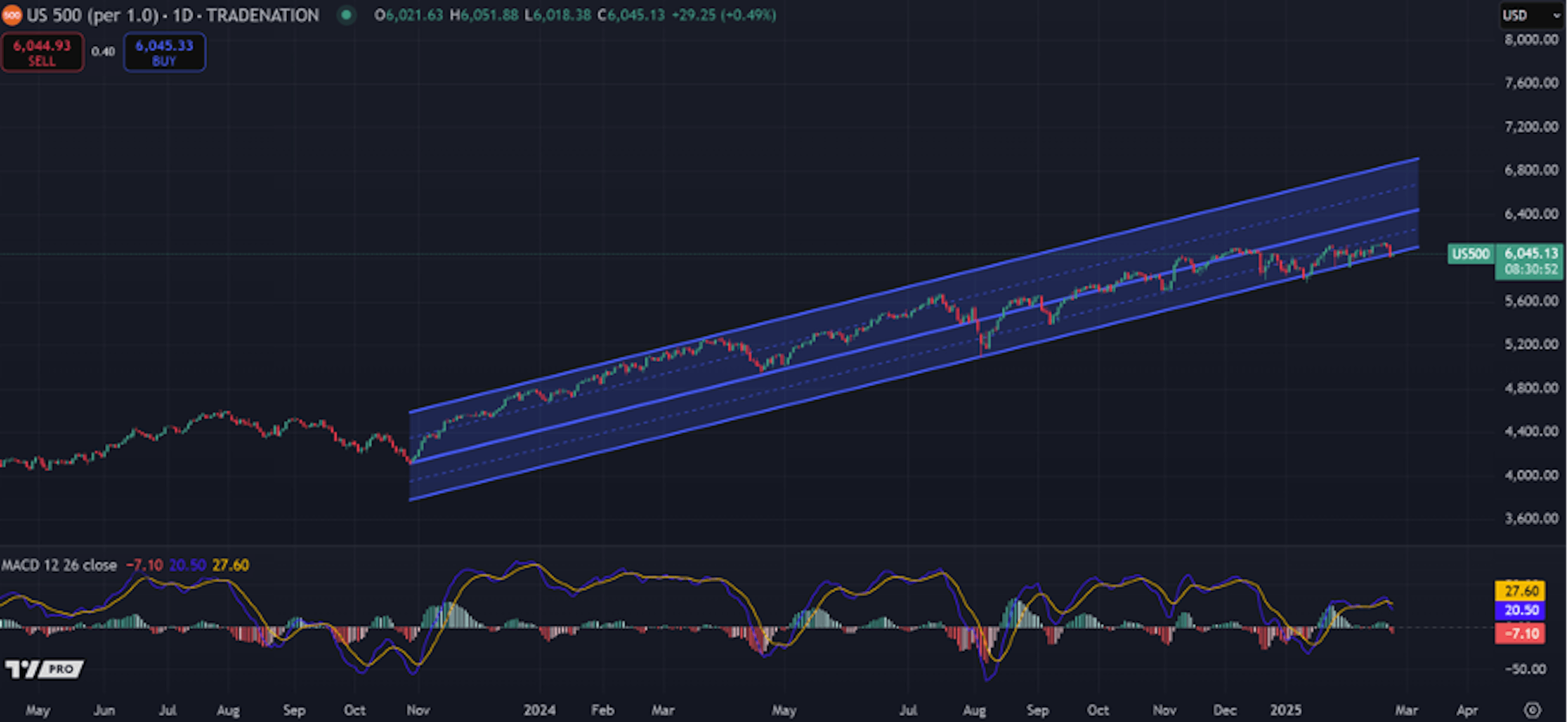Click the MACD 12 26 close indicator label
This screenshot has height=722, width=1568.
coord(58,565)
